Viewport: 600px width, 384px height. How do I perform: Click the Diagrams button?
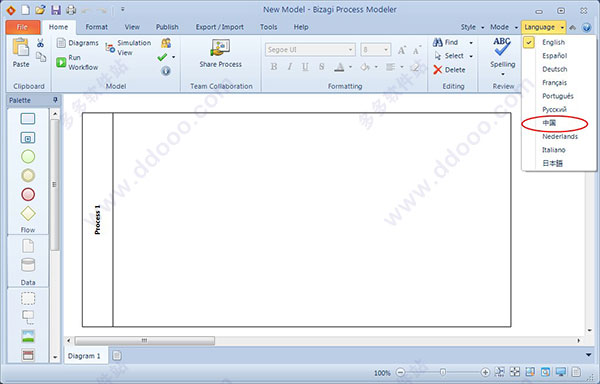click(x=78, y=43)
